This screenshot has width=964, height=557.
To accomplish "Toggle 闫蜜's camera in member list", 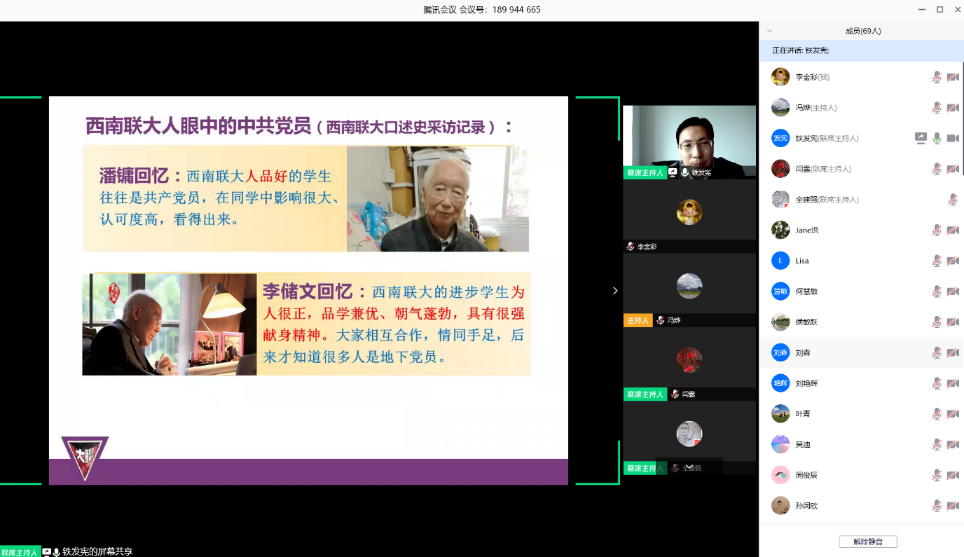I will [x=953, y=169].
